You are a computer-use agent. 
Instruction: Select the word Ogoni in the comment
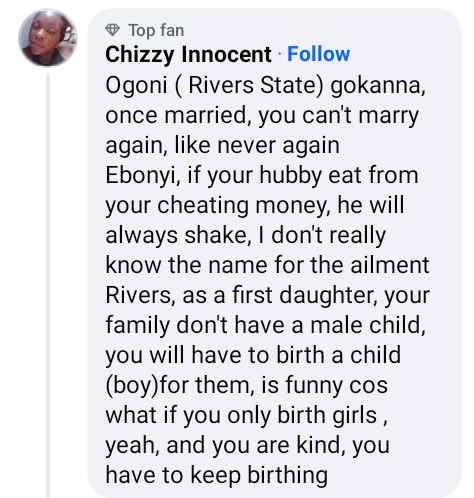pos(136,85)
